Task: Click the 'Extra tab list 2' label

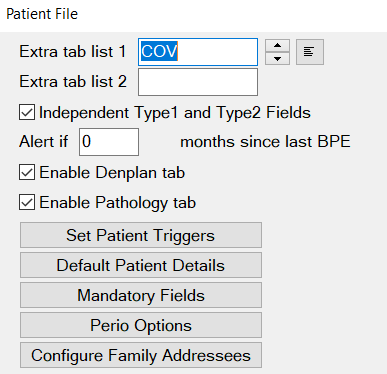Action: [73, 82]
